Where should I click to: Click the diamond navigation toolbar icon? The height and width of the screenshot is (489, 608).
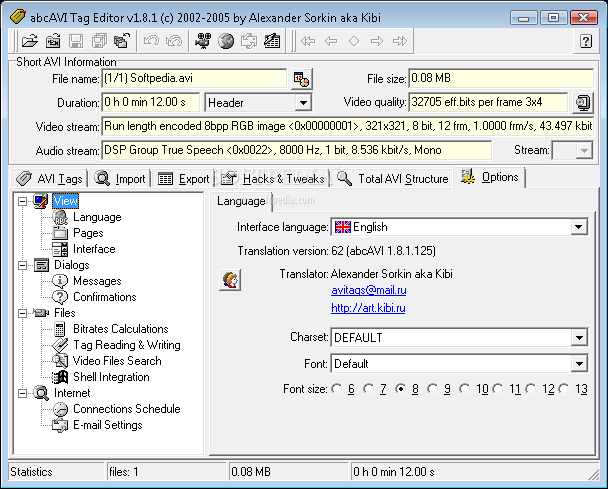(354, 41)
